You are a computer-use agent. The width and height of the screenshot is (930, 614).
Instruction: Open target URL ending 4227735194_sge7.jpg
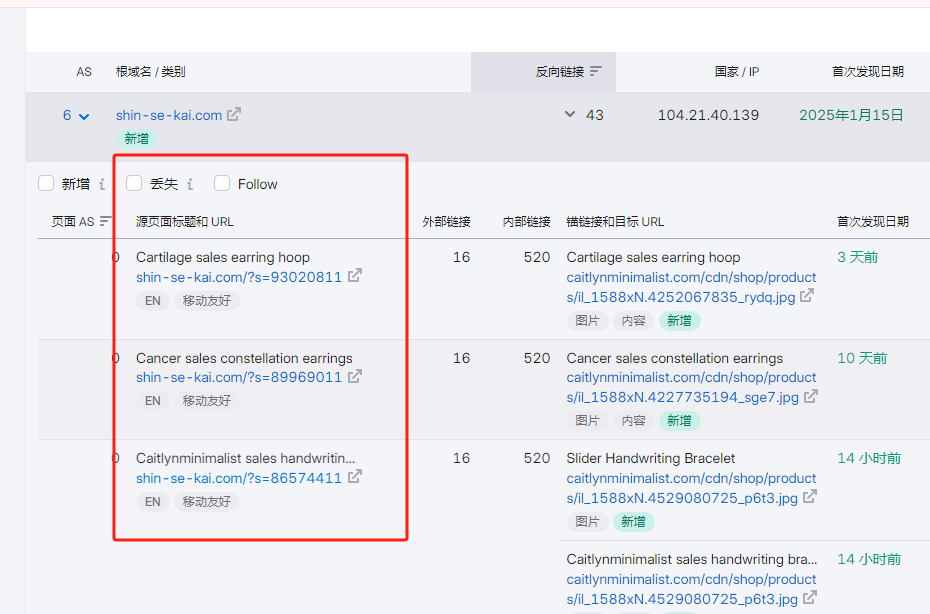pyautogui.click(x=691, y=387)
